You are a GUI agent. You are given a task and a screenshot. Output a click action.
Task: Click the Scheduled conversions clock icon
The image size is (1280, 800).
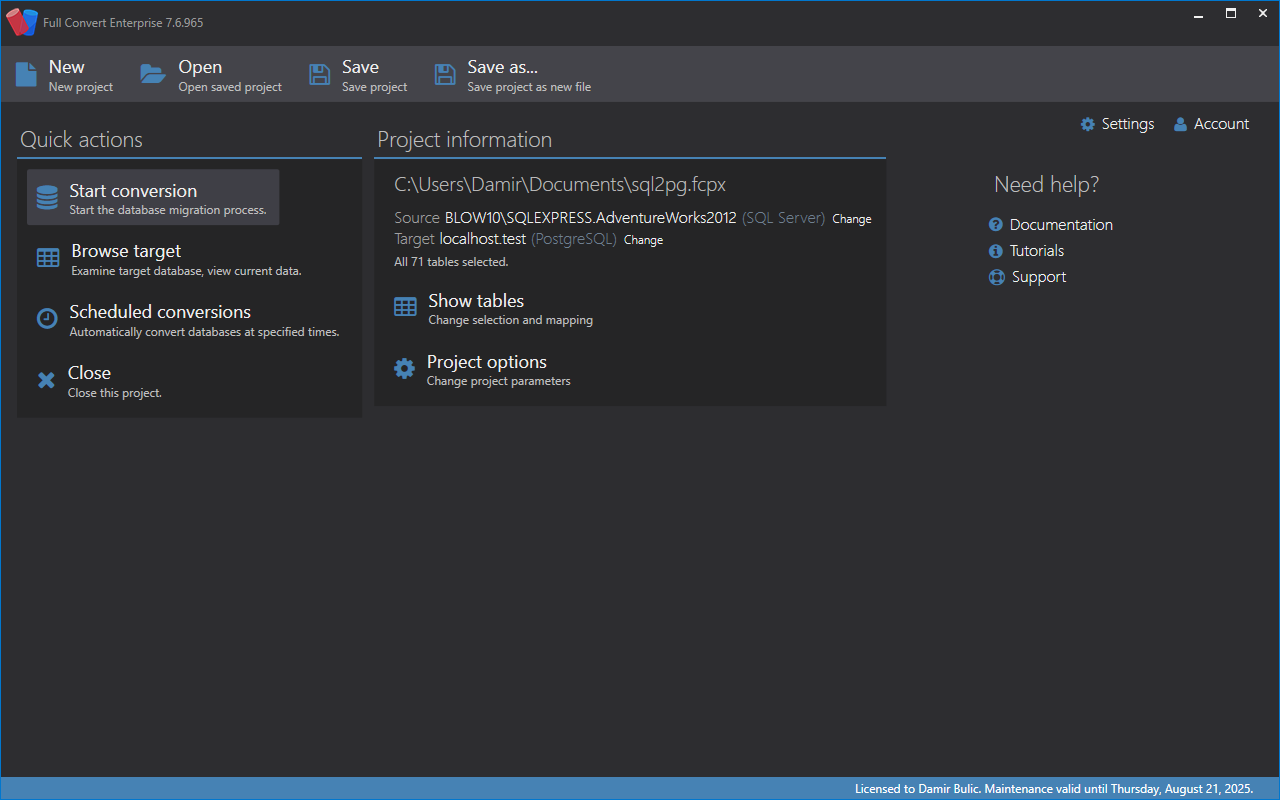pyautogui.click(x=47, y=319)
